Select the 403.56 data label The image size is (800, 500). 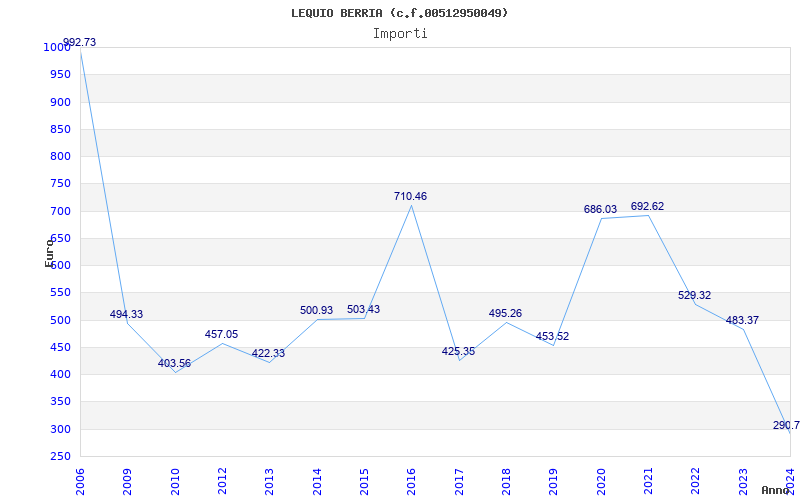(174, 363)
